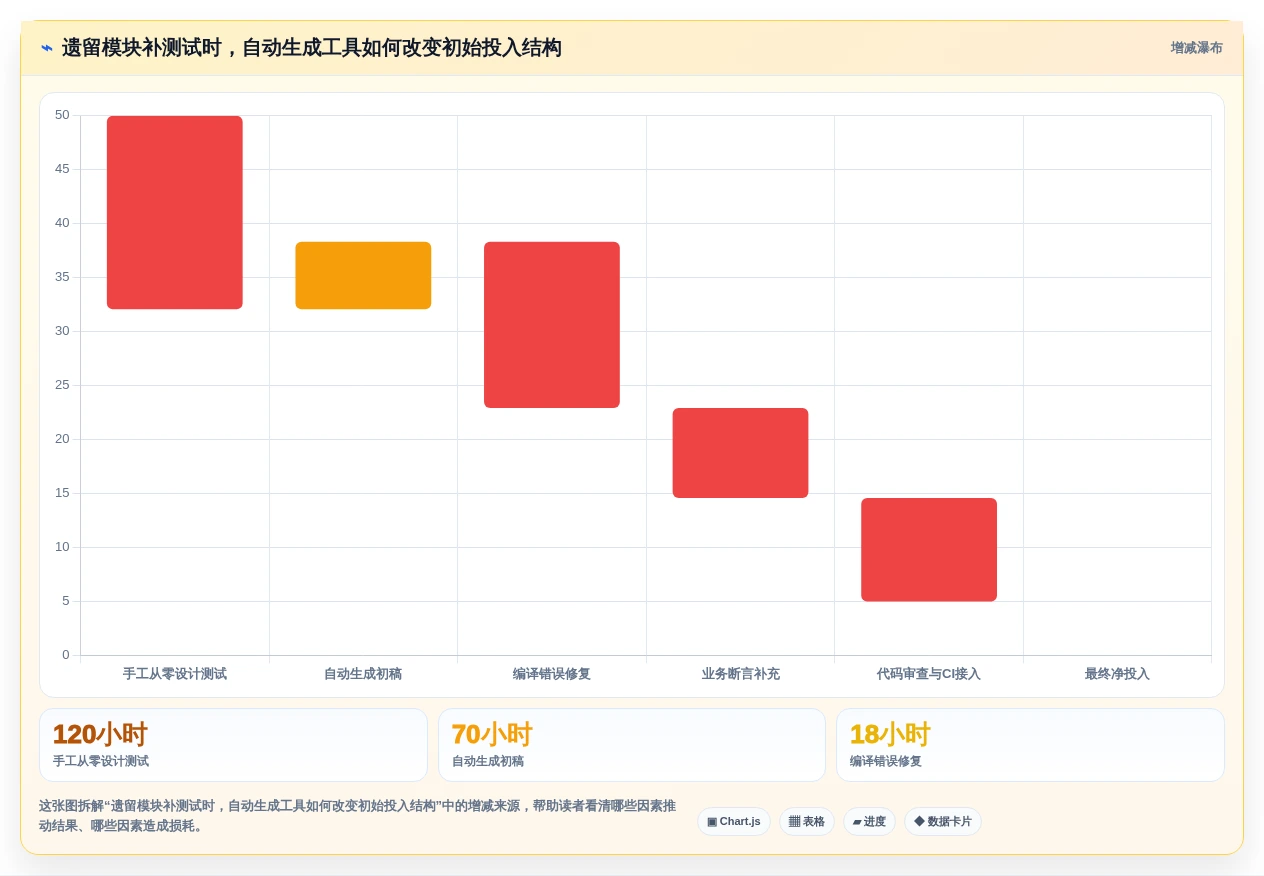
Task: Click the 增减瀑布 label in header
Action: click(x=1196, y=48)
